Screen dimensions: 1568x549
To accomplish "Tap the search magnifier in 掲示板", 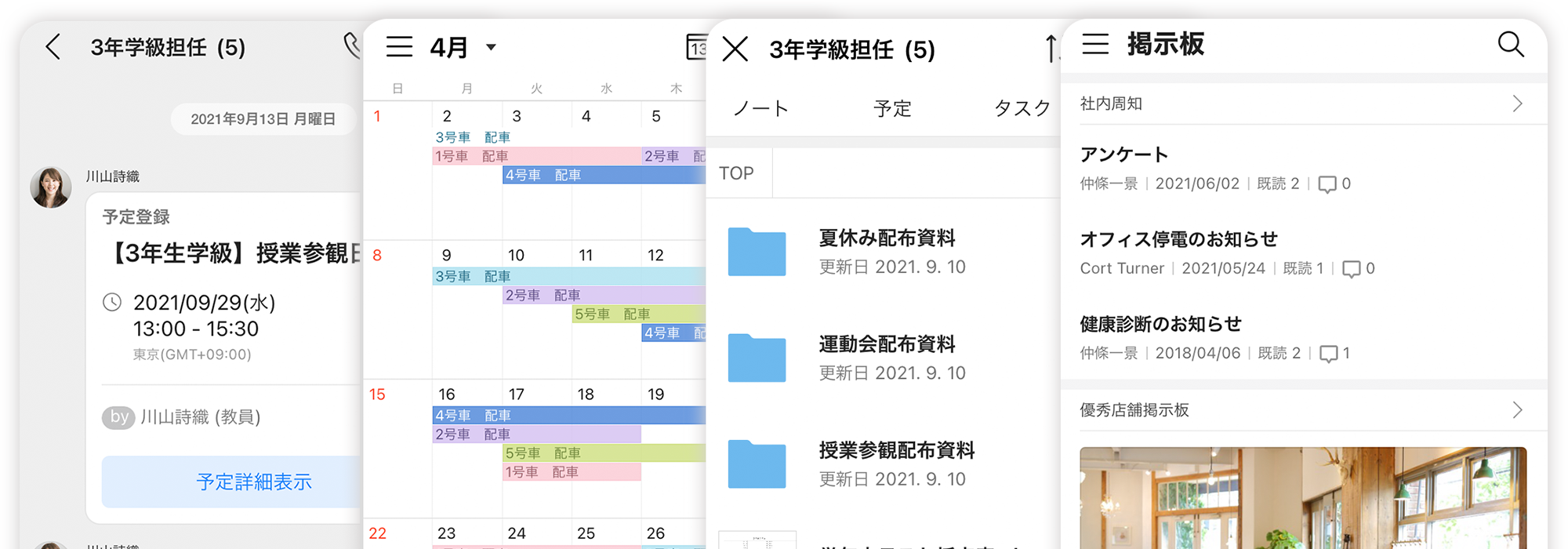I will click(1510, 44).
